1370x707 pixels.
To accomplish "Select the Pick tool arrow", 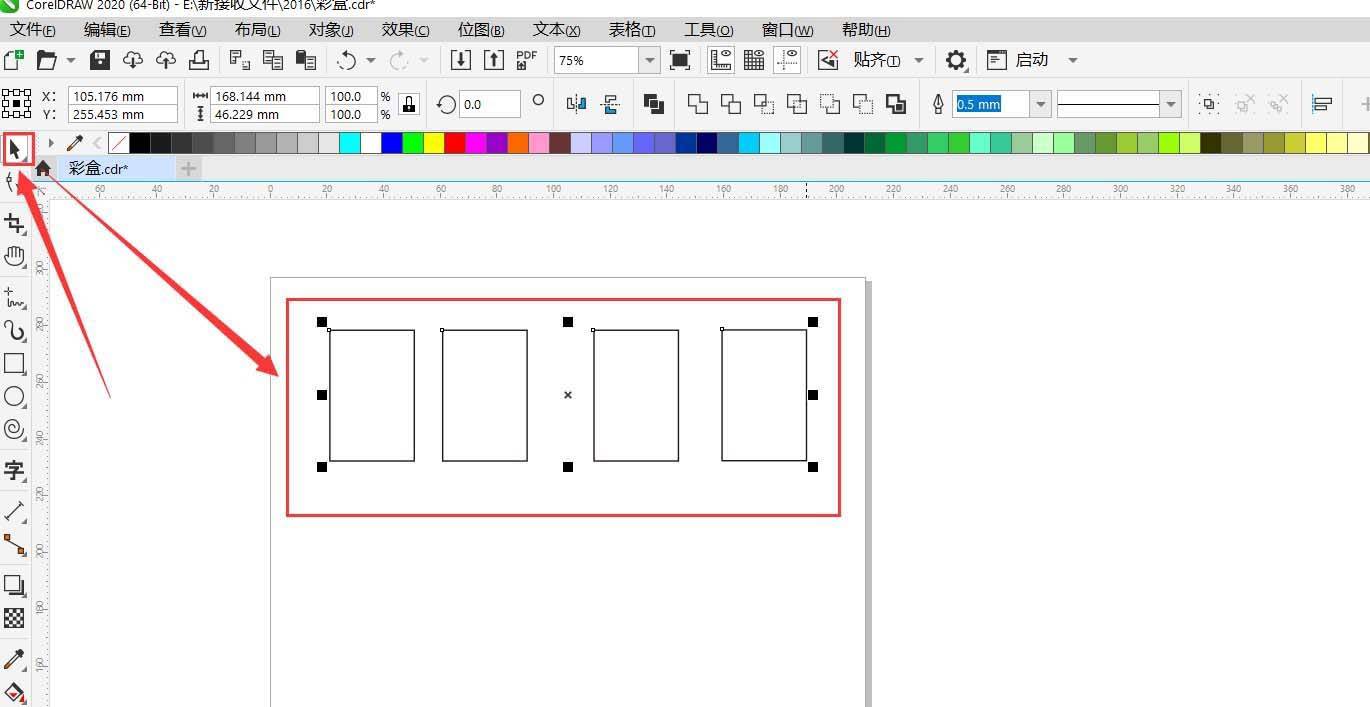I will point(15,150).
